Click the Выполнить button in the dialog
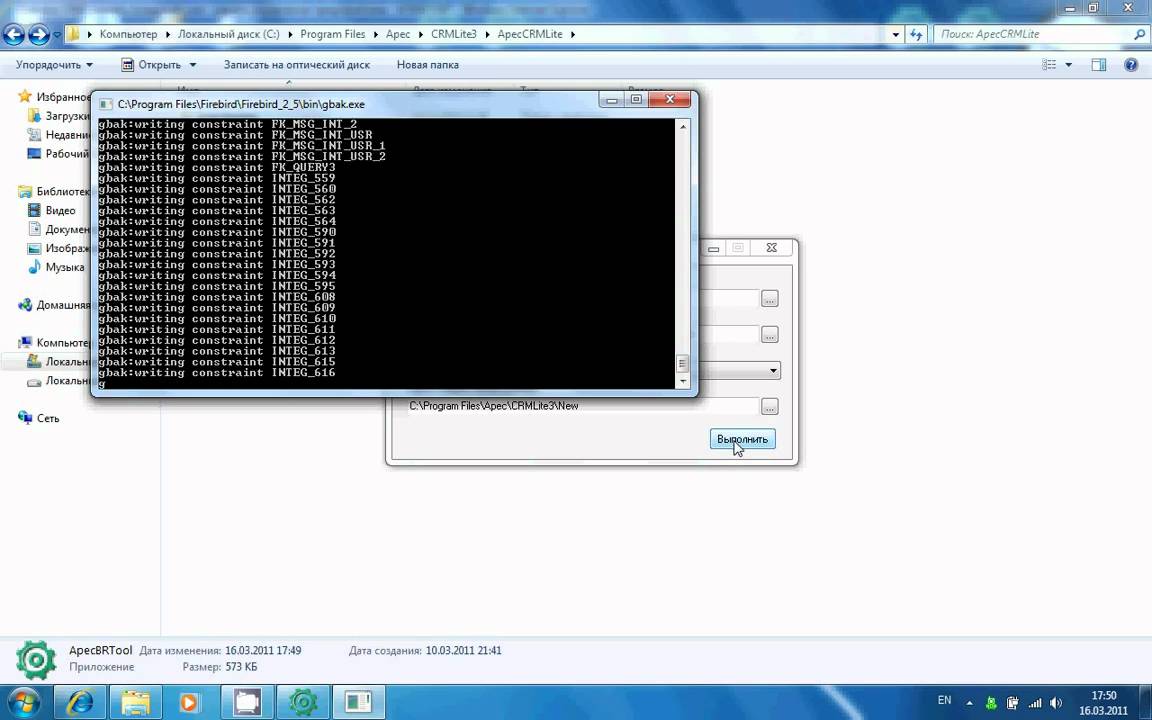Screen dimensions: 1152x720 click(742, 439)
